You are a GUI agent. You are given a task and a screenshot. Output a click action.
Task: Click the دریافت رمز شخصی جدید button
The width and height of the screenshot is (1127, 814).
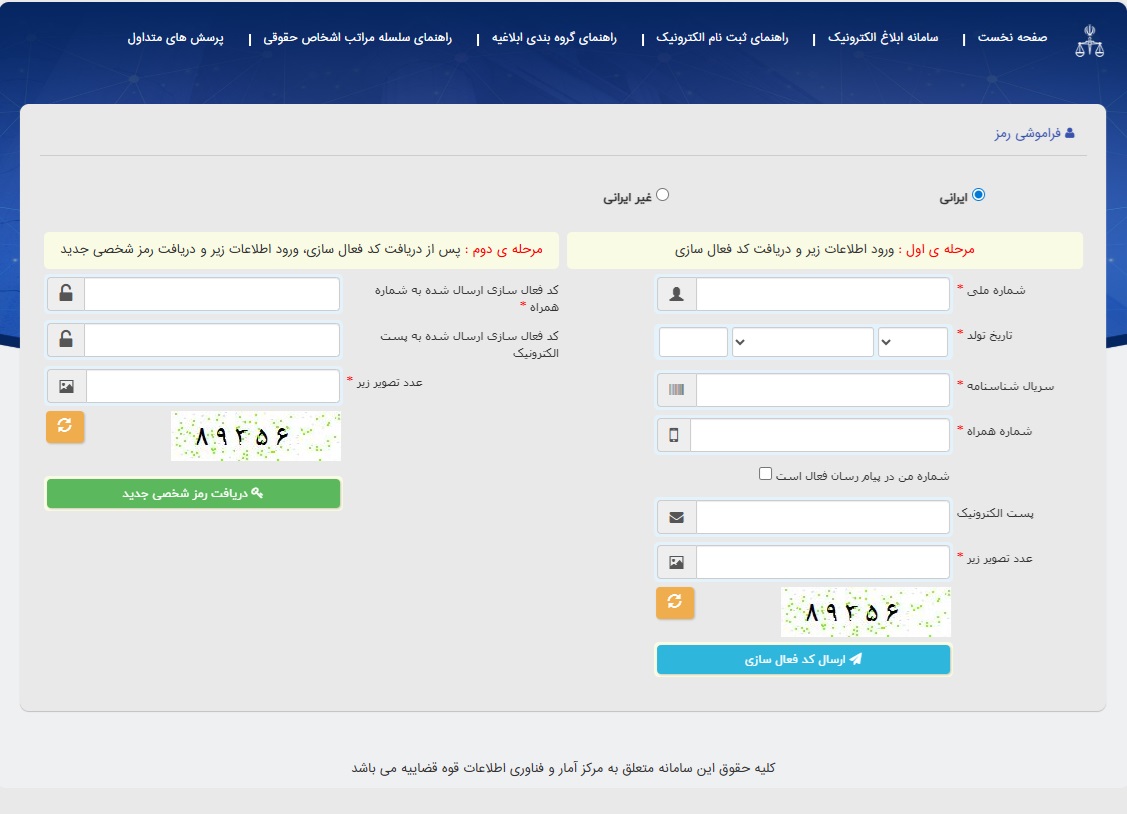(193, 494)
